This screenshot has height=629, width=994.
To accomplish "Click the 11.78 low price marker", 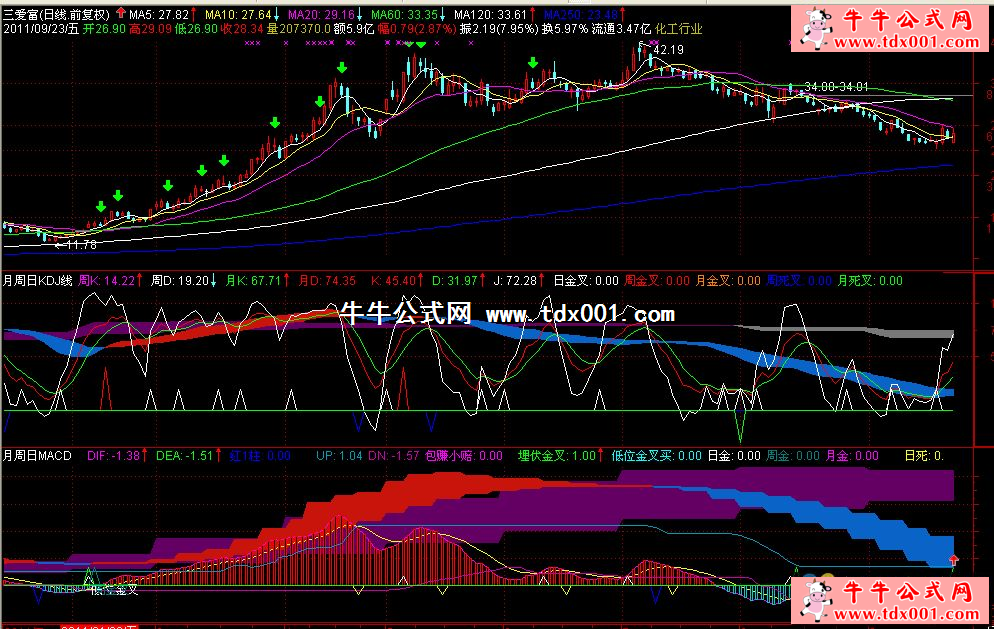I will (x=80, y=244).
